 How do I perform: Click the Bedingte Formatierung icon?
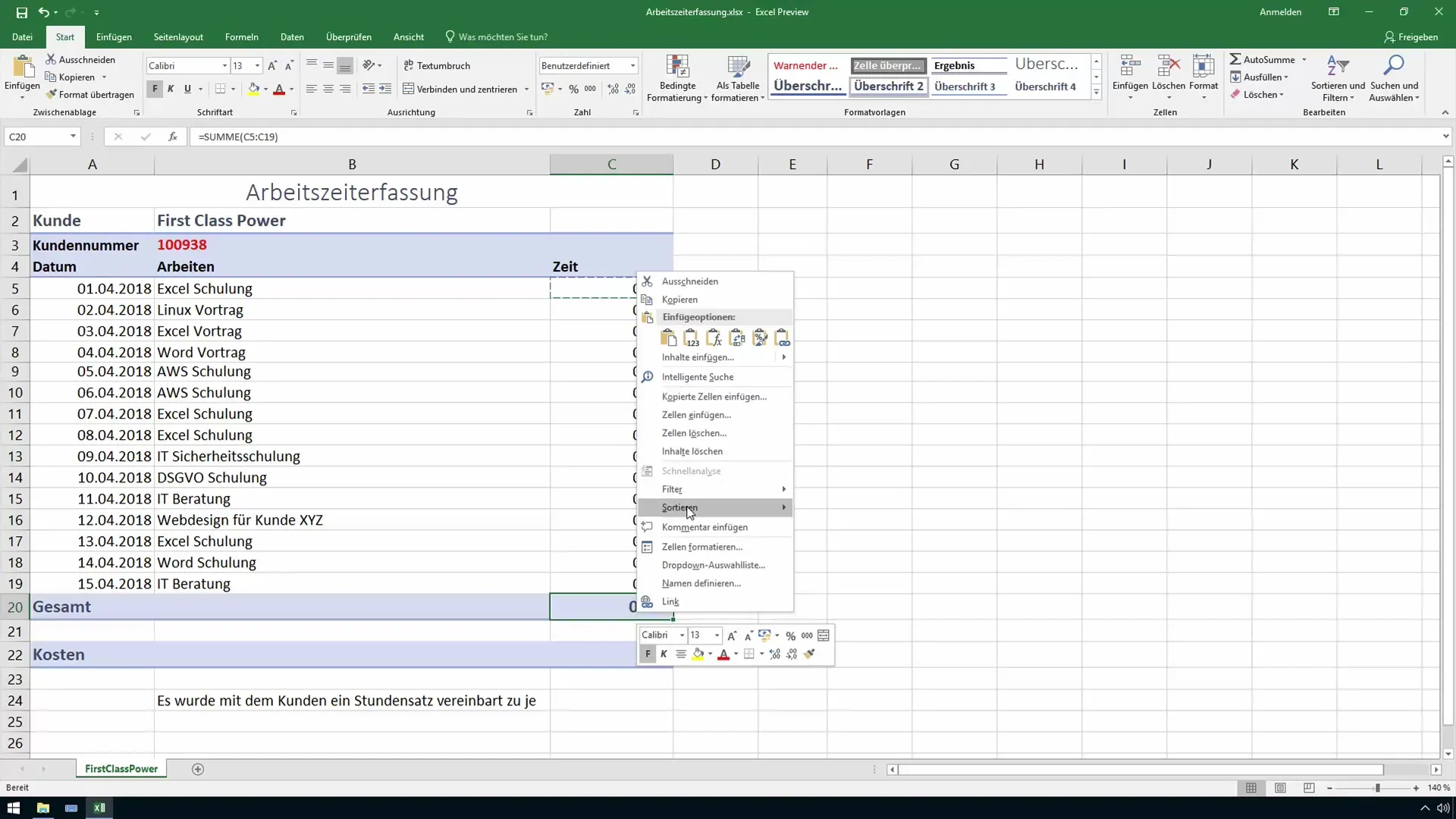coord(677,67)
